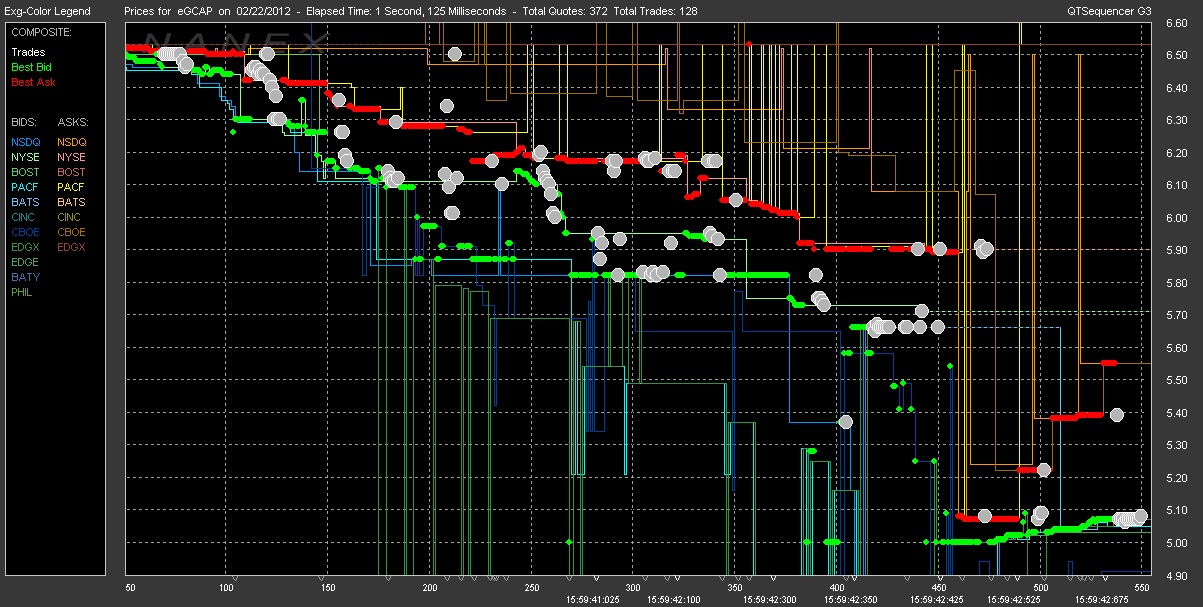Select Best Bid in the legend
The height and width of the screenshot is (607, 1203).
pyautogui.click(x=31, y=67)
